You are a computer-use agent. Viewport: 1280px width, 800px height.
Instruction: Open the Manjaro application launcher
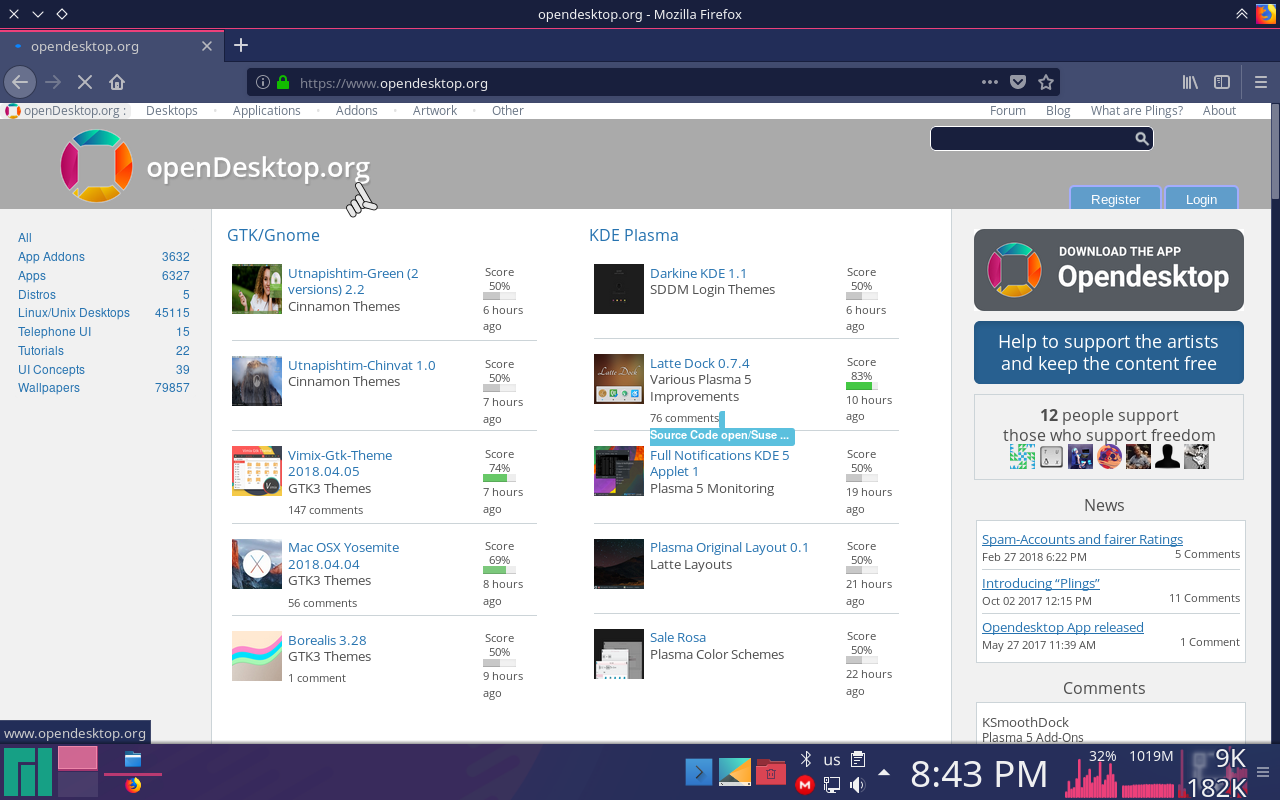(x=27, y=771)
